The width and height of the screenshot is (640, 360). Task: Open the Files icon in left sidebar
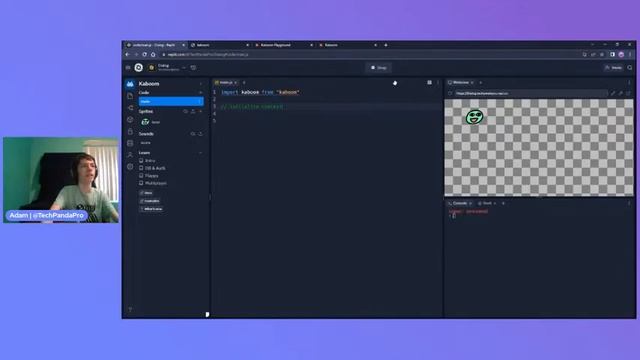tap(130, 96)
